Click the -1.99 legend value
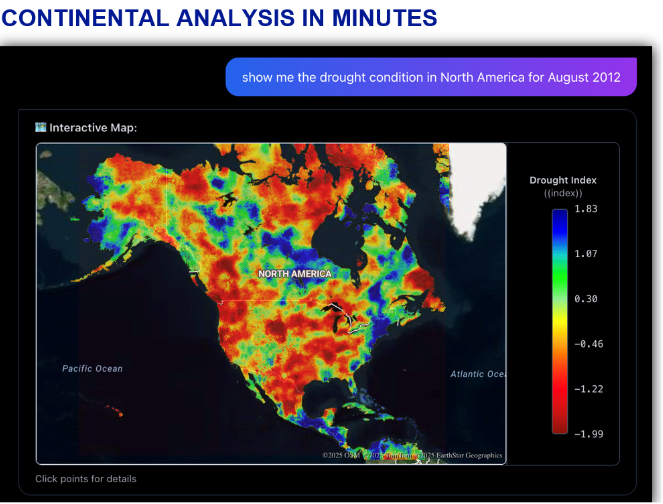The height and width of the screenshot is (504, 663). pos(589,434)
